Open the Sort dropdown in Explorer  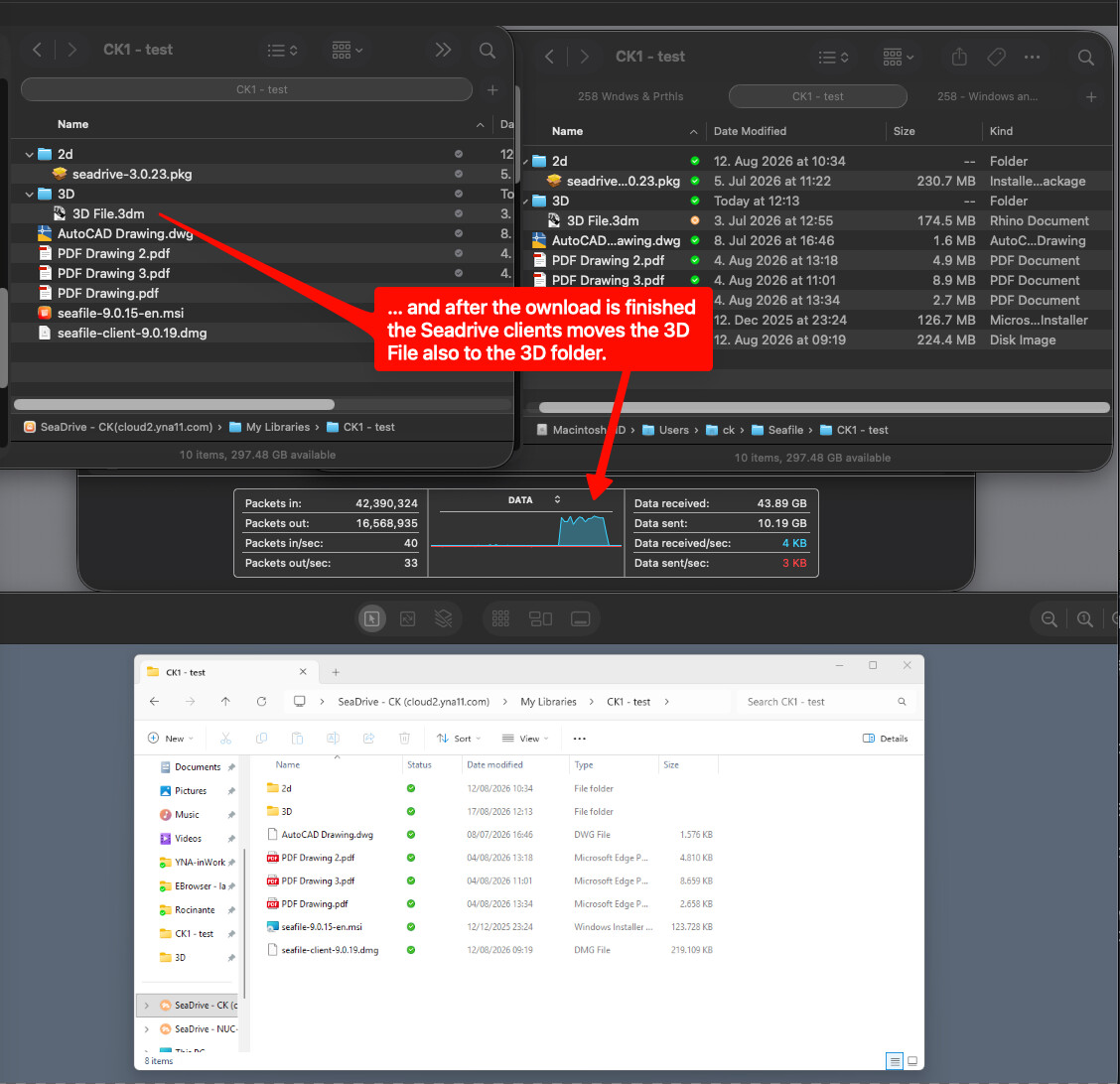[x=459, y=739]
